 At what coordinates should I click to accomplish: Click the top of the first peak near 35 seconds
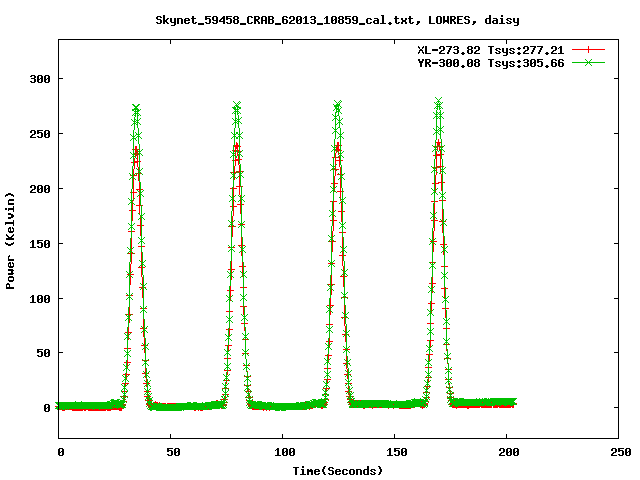tap(136, 108)
